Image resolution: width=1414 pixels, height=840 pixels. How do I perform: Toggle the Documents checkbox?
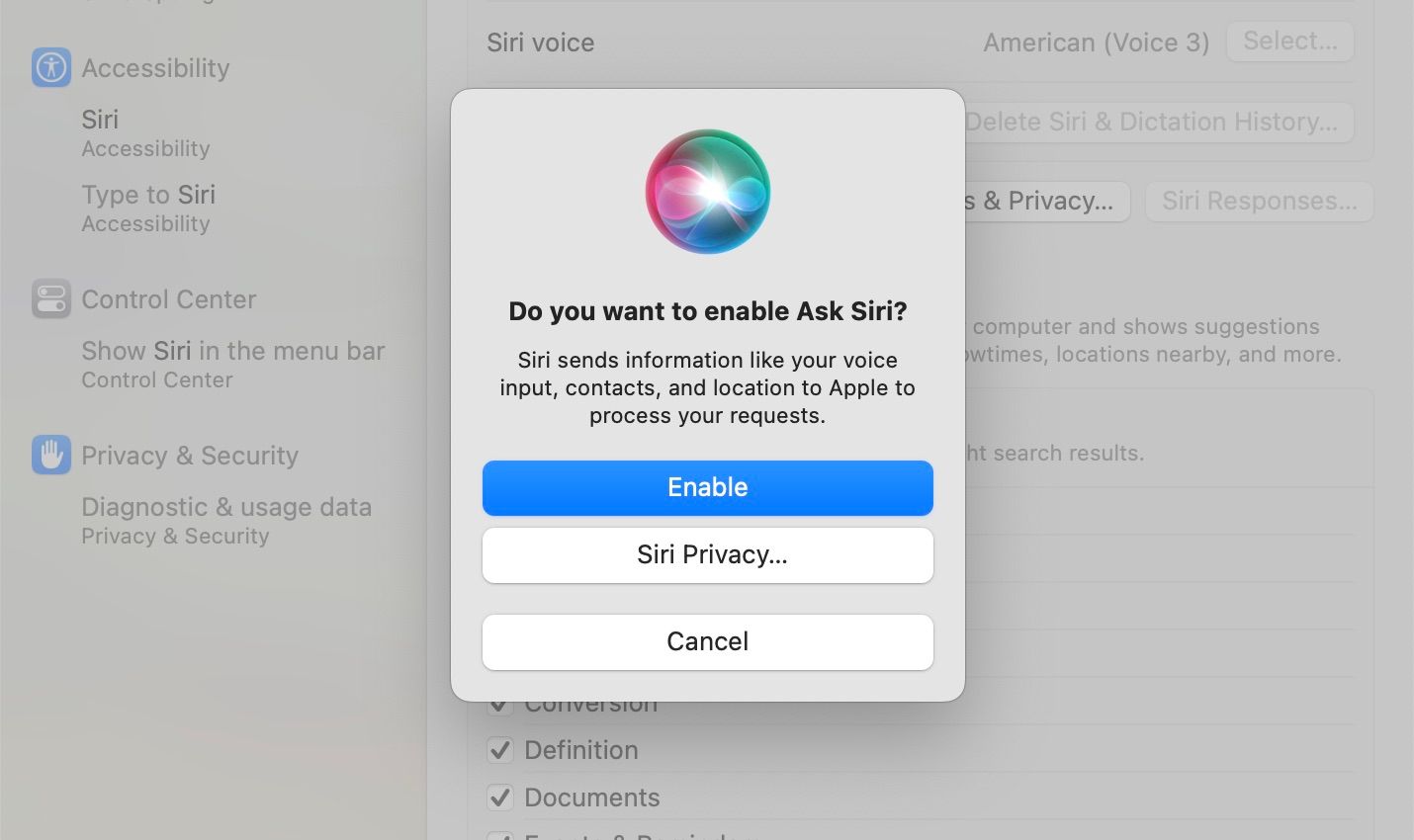500,798
